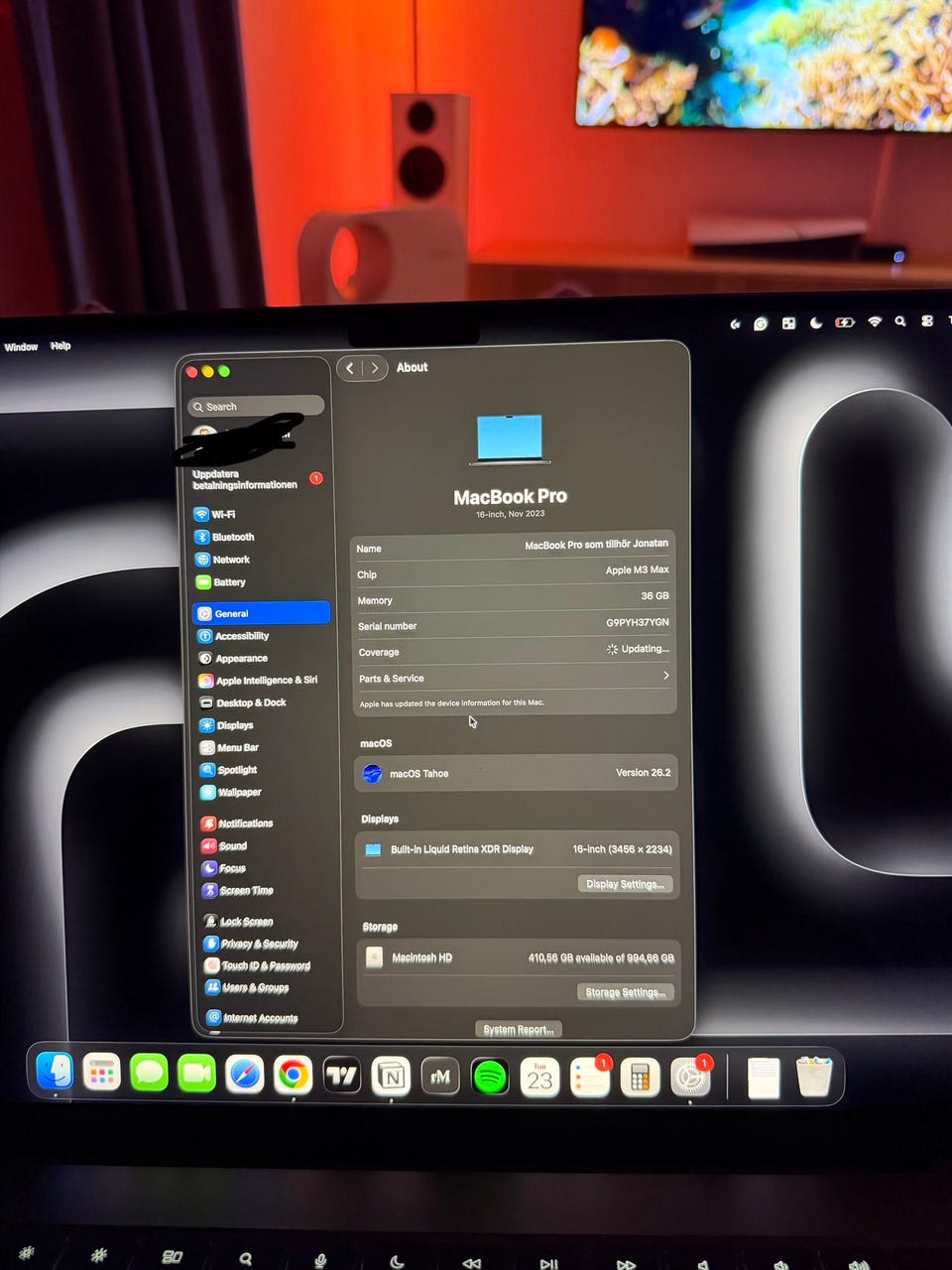Click the macOS Tahoe version row
The width and height of the screenshot is (952, 1270).
point(516,773)
